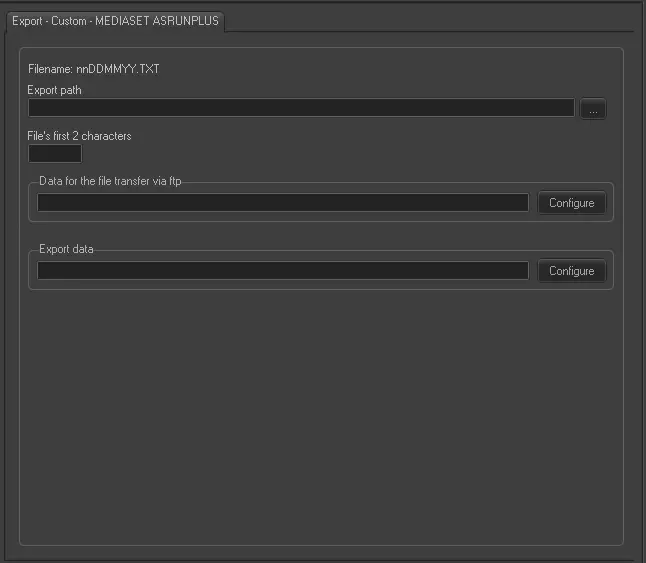
Task: Focus the Export path text field
Action: tap(301, 108)
